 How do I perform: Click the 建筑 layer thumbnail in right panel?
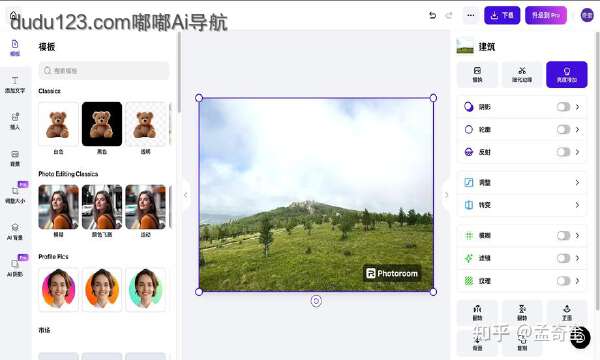[x=465, y=46]
